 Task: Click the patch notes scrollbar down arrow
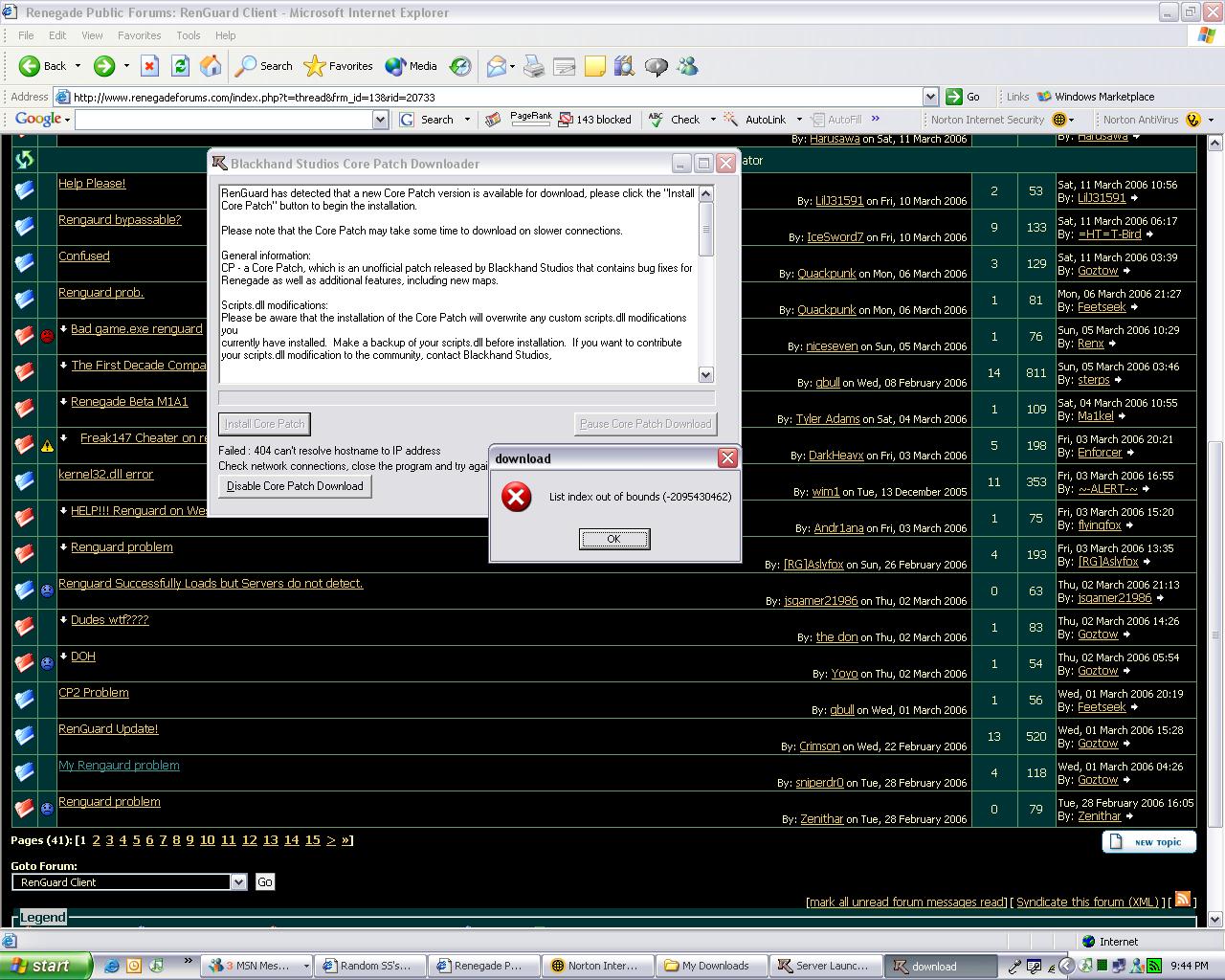pyautogui.click(x=706, y=375)
